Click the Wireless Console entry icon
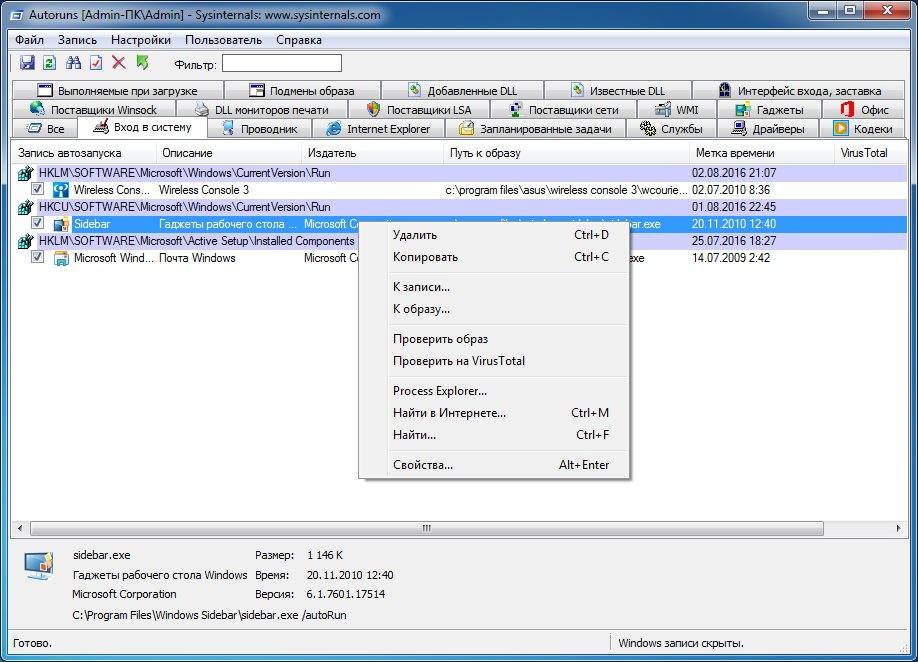 [x=61, y=190]
